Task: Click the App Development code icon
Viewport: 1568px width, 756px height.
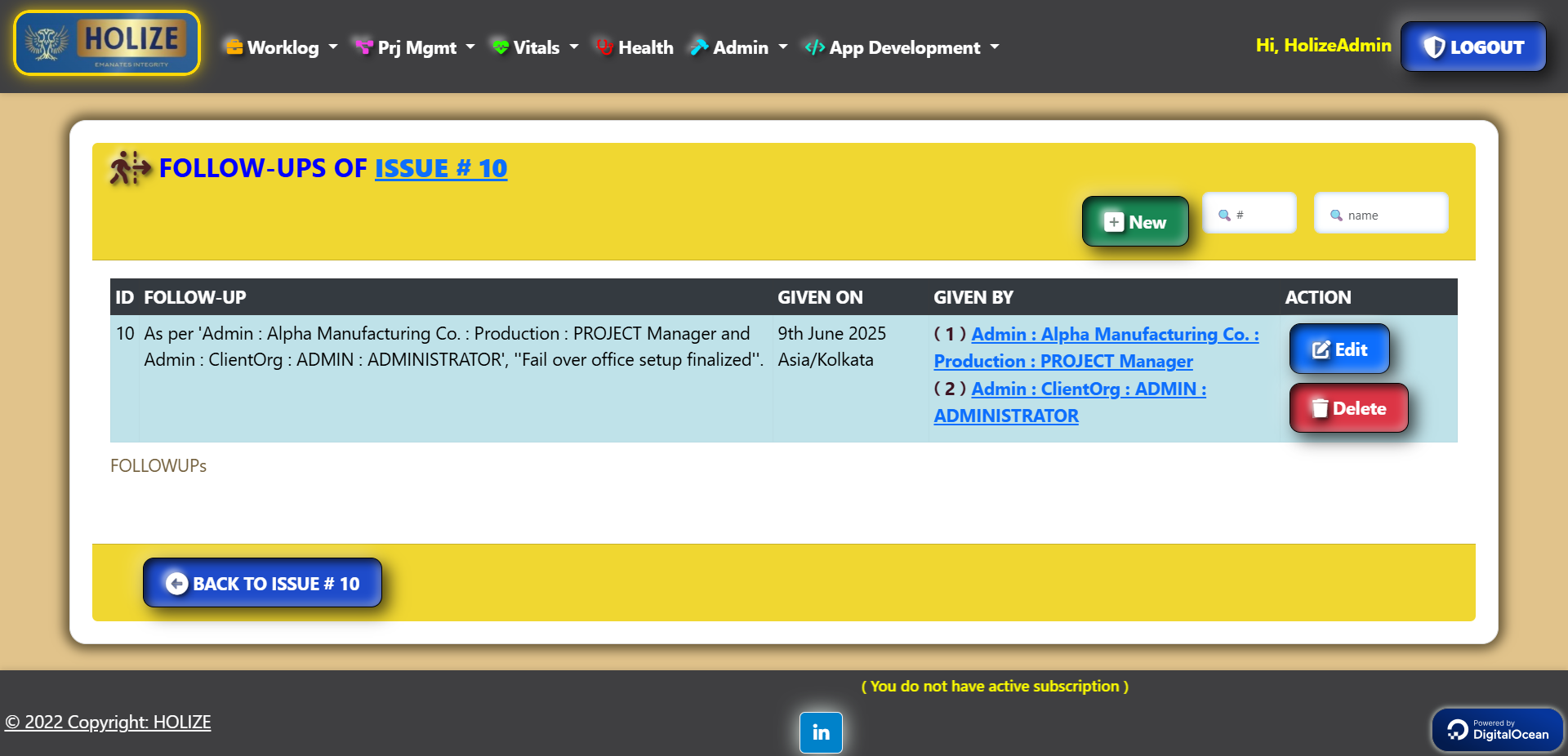Action: point(814,47)
